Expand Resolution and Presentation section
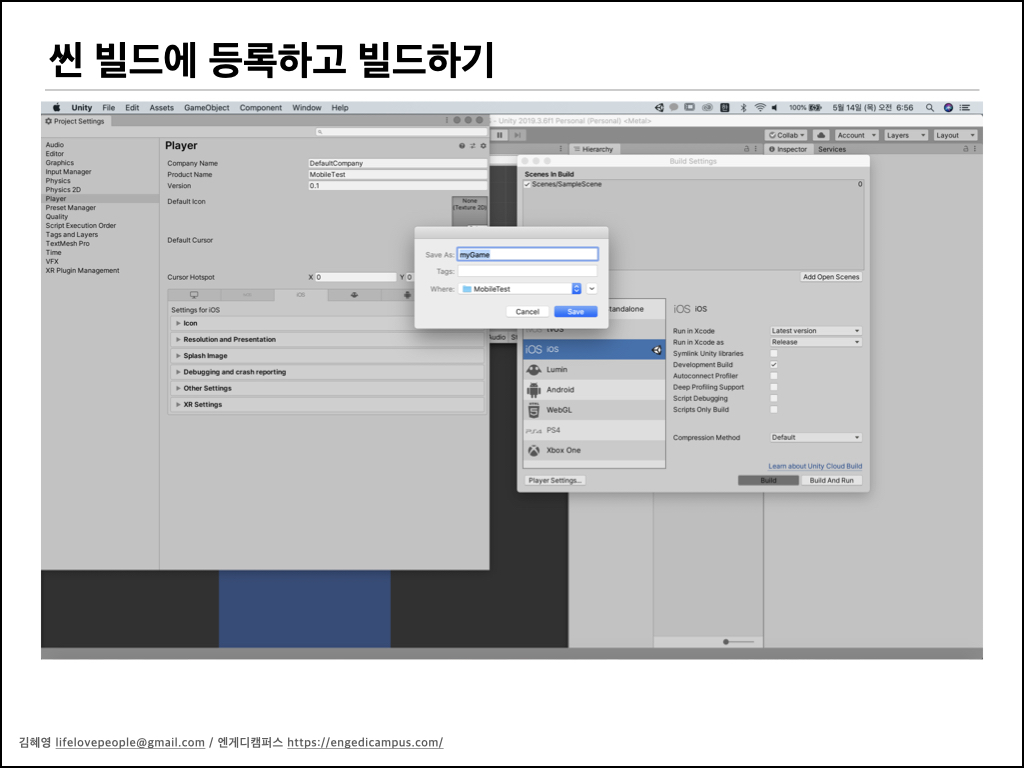The width and height of the screenshot is (1024, 768). click(x=178, y=340)
